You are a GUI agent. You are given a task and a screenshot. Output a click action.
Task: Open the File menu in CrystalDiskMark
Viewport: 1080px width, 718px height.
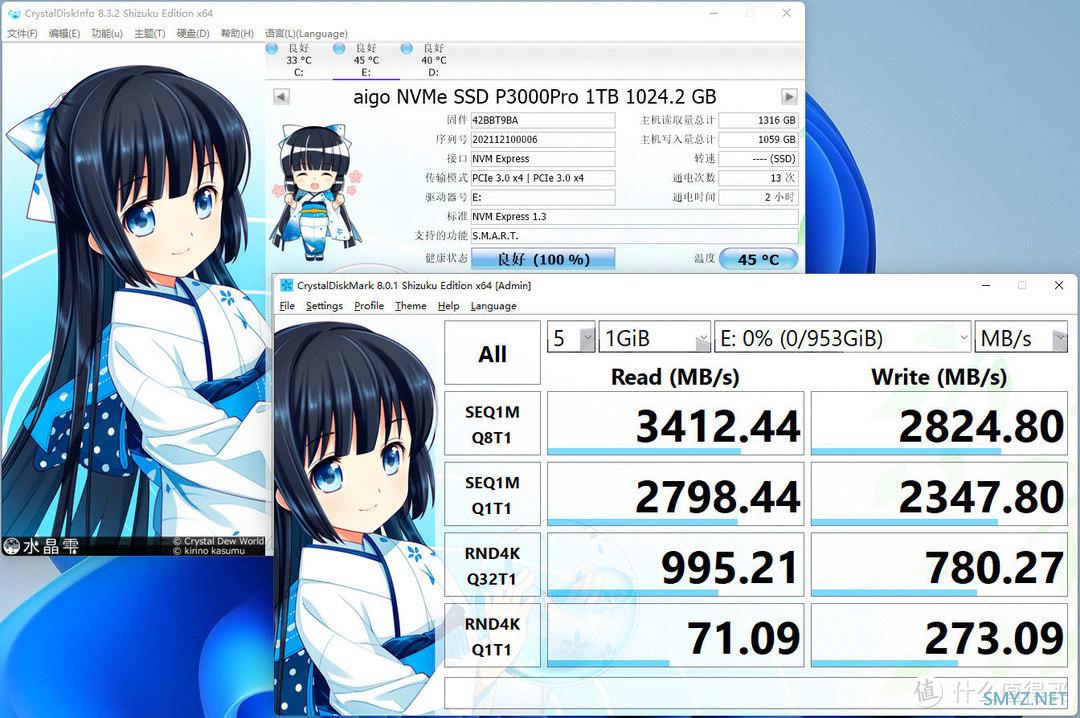click(x=287, y=306)
